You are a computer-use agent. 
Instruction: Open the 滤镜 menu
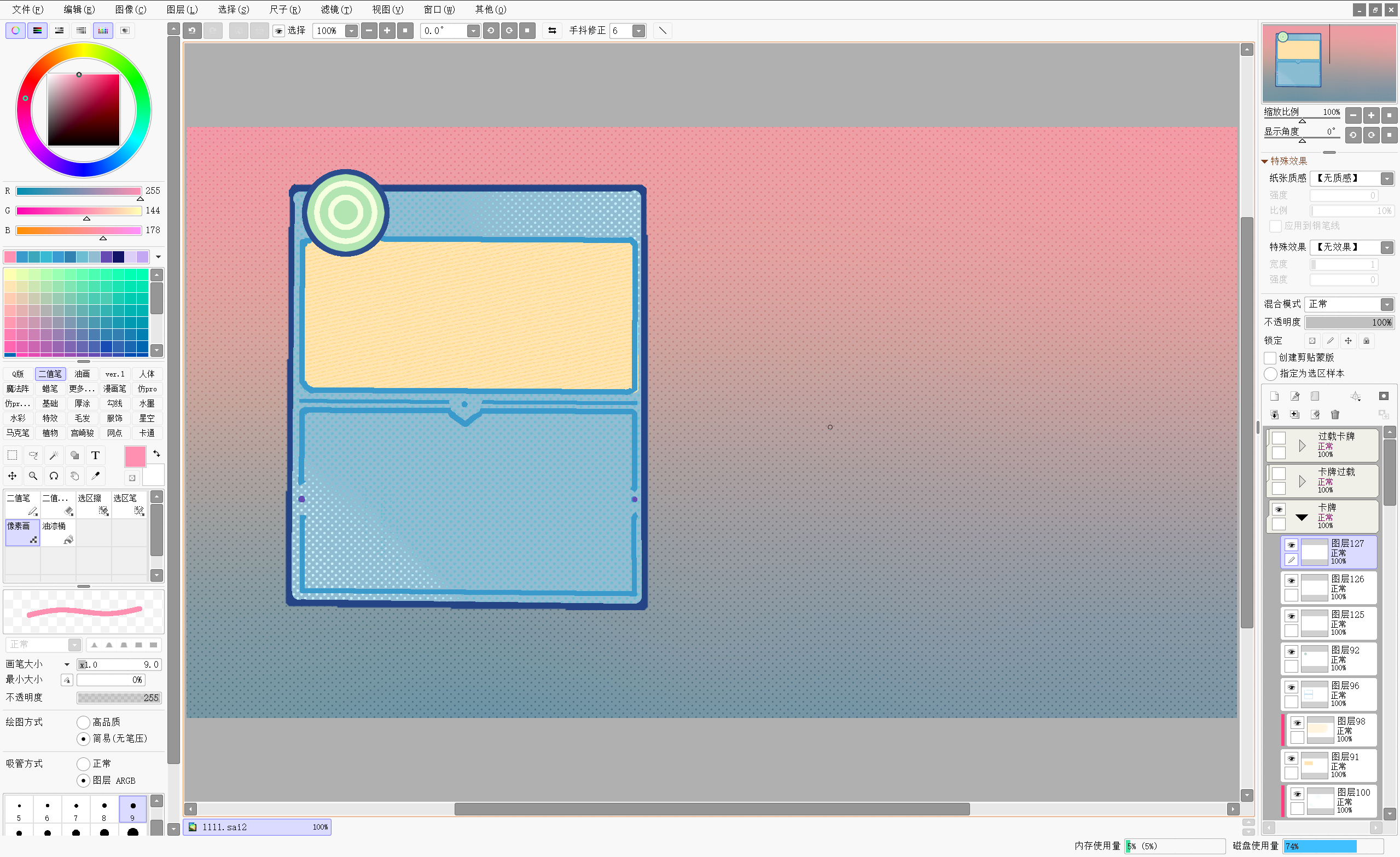tap(336, 9)
